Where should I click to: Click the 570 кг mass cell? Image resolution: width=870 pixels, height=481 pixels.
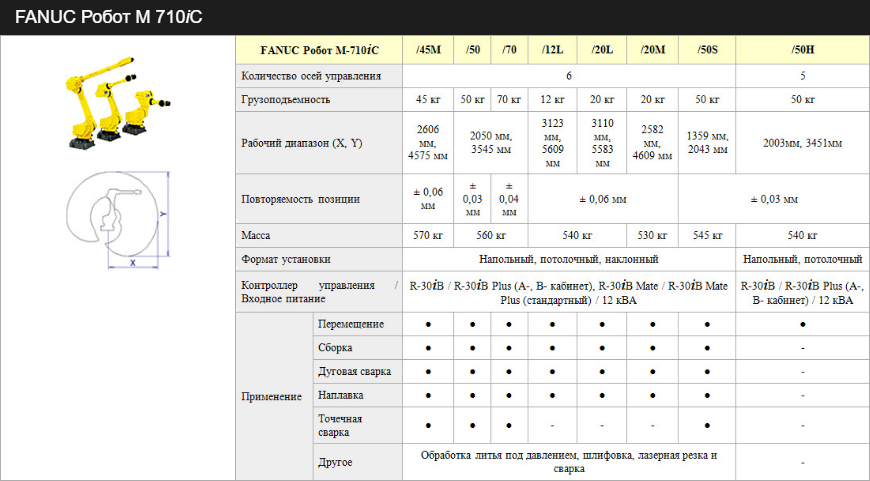click(x=428, y=236)
